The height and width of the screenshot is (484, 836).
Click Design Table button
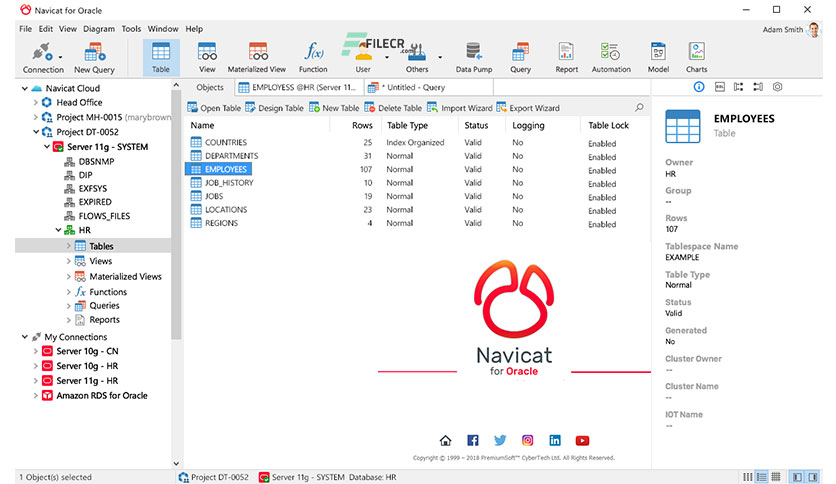[x=274, y=108]
